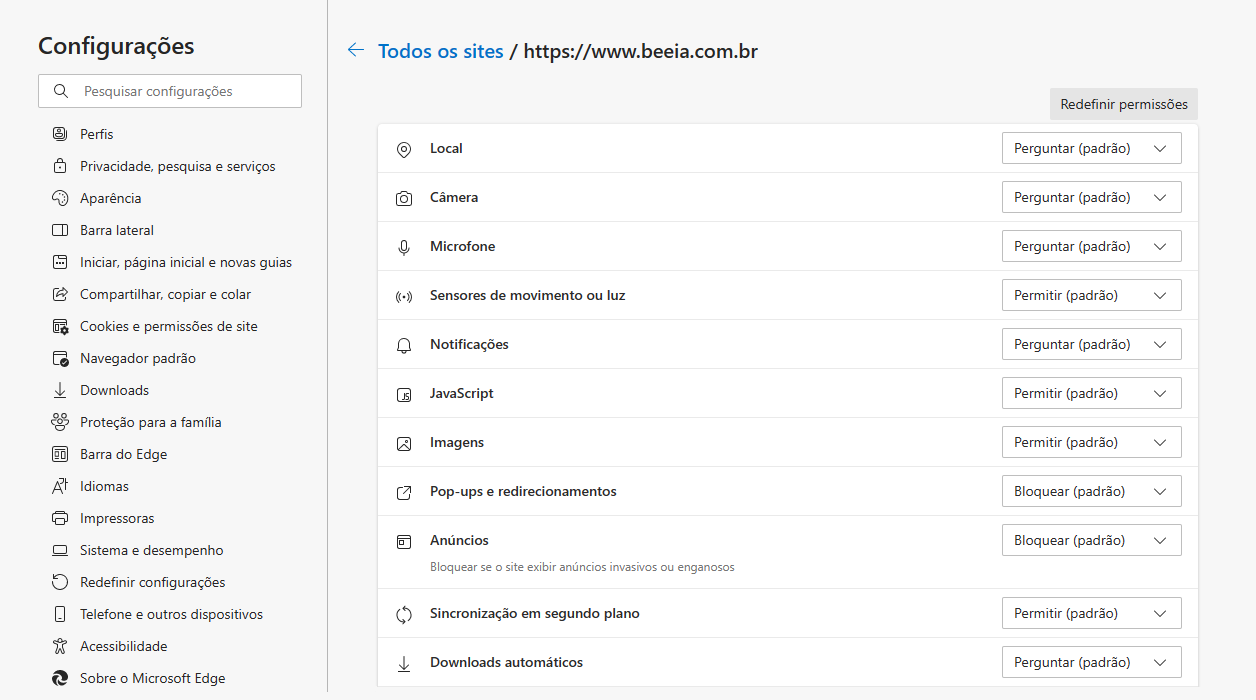
Task: Open Cookies e permissões de site
Action: (170, 326)
